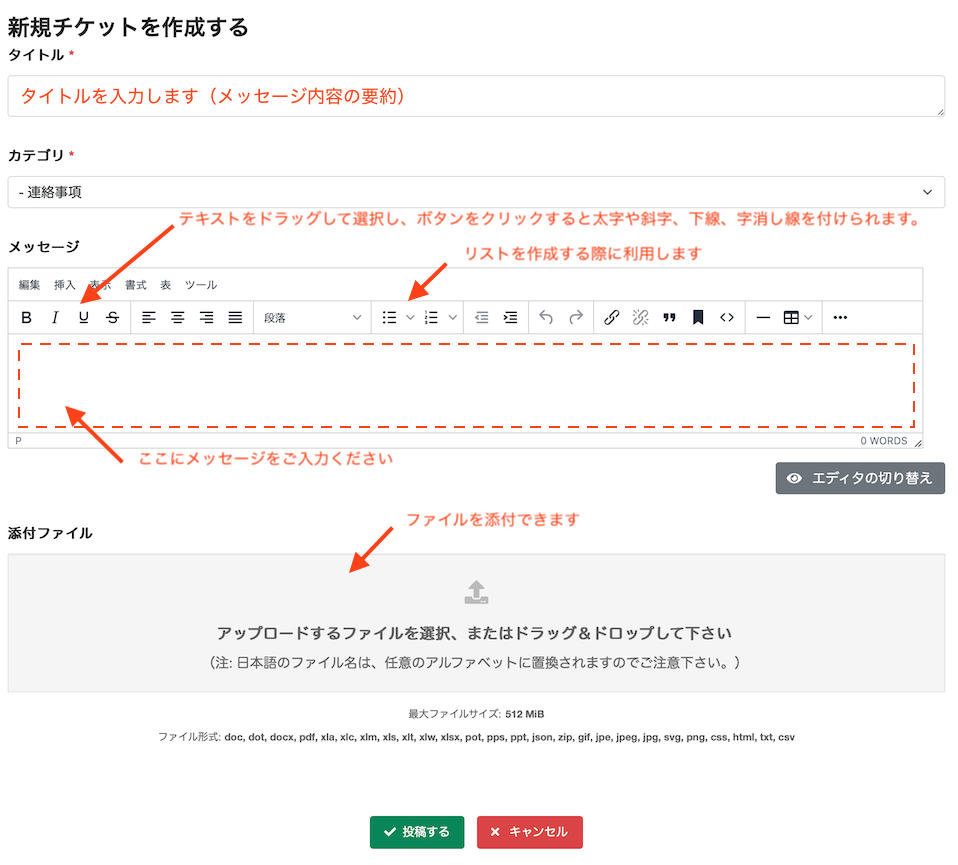
Task: Insert a link using the link icon
Action: tap(610, 317)
